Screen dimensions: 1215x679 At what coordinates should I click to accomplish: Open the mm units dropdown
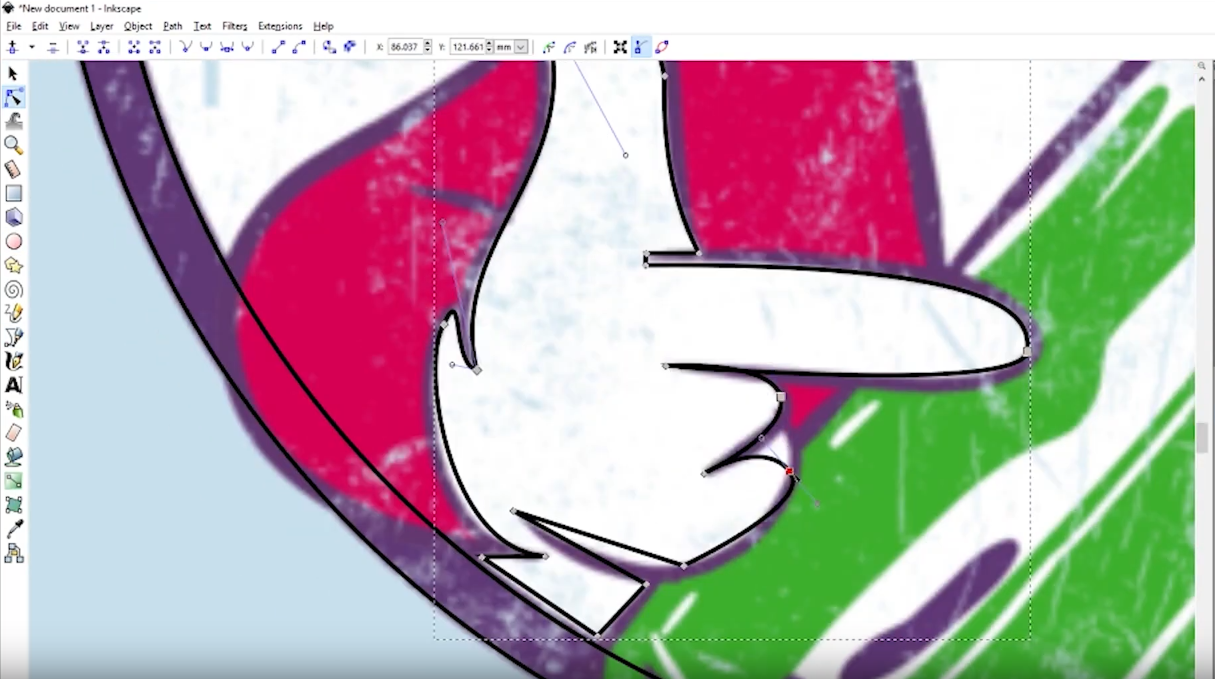coord(511,47)
